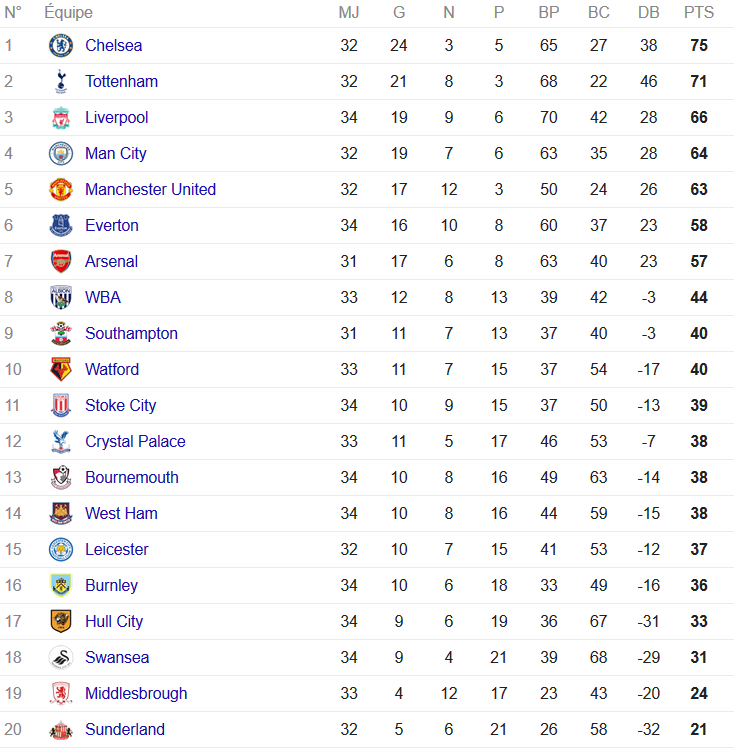The height and width of the screenshot is (753, 734).
Task: Click the Chelsea club crest icon
Action: [61, 45]
